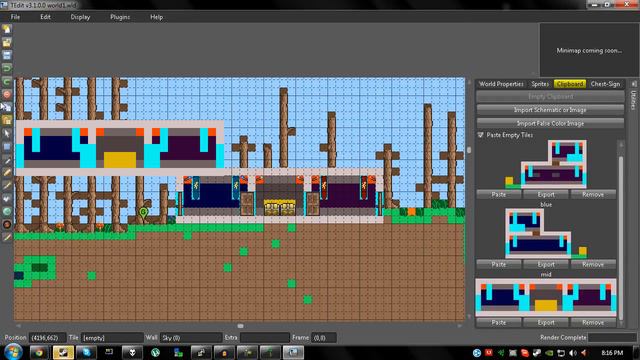
Task: Click the red circular delete icon
Action: click(x=7, y=94)
